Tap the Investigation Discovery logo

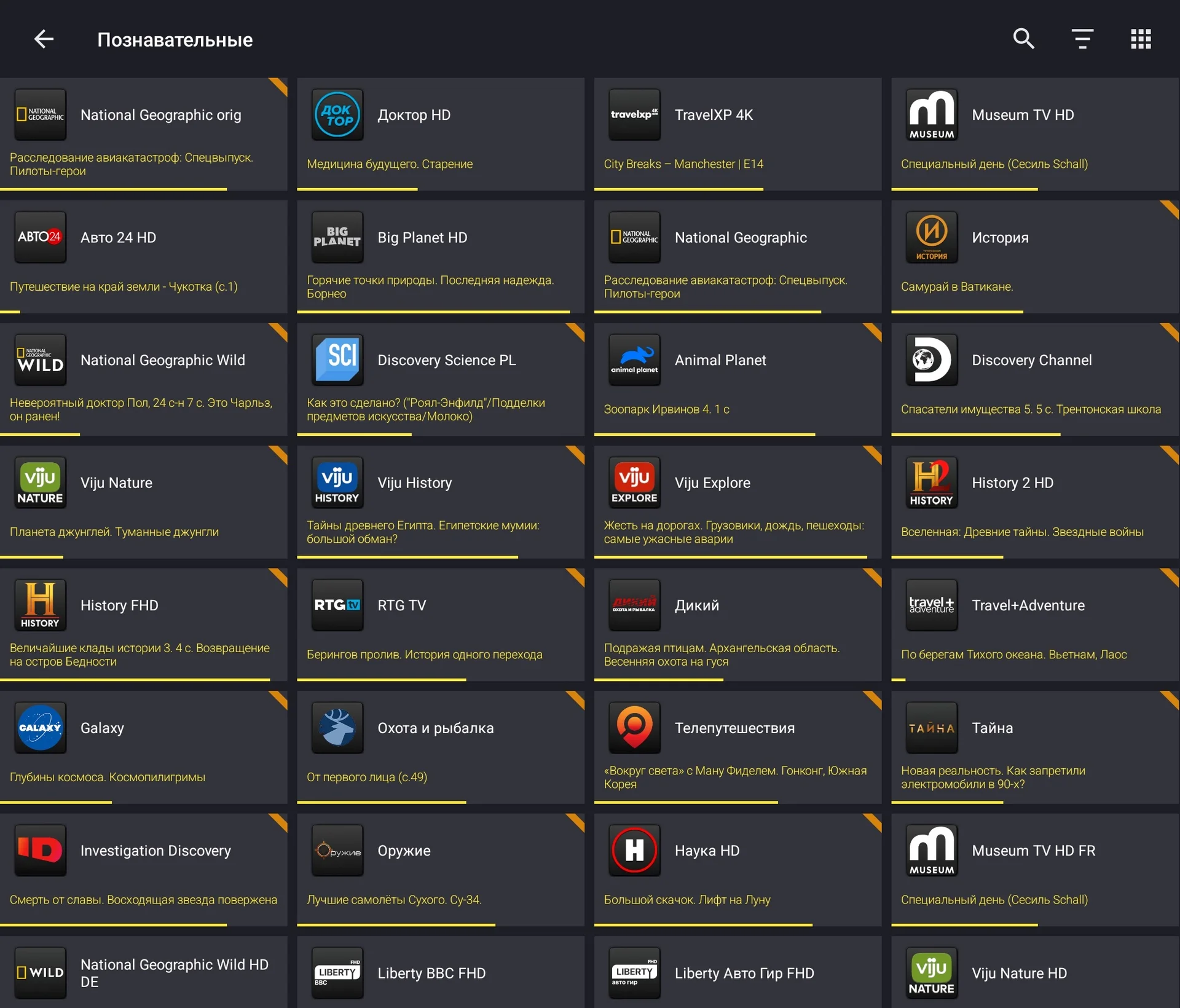coord(41,851)
